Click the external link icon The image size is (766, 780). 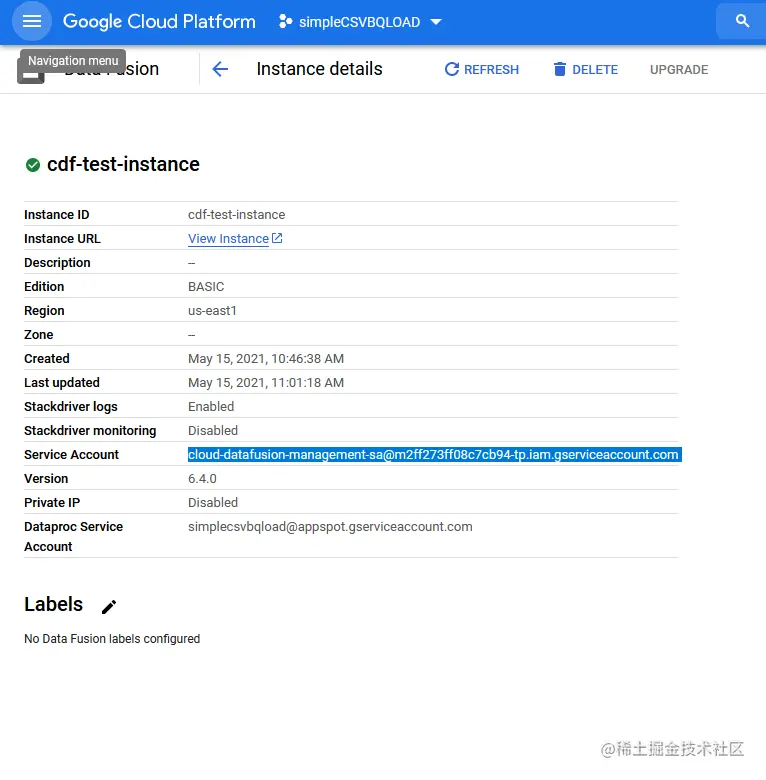277,238
